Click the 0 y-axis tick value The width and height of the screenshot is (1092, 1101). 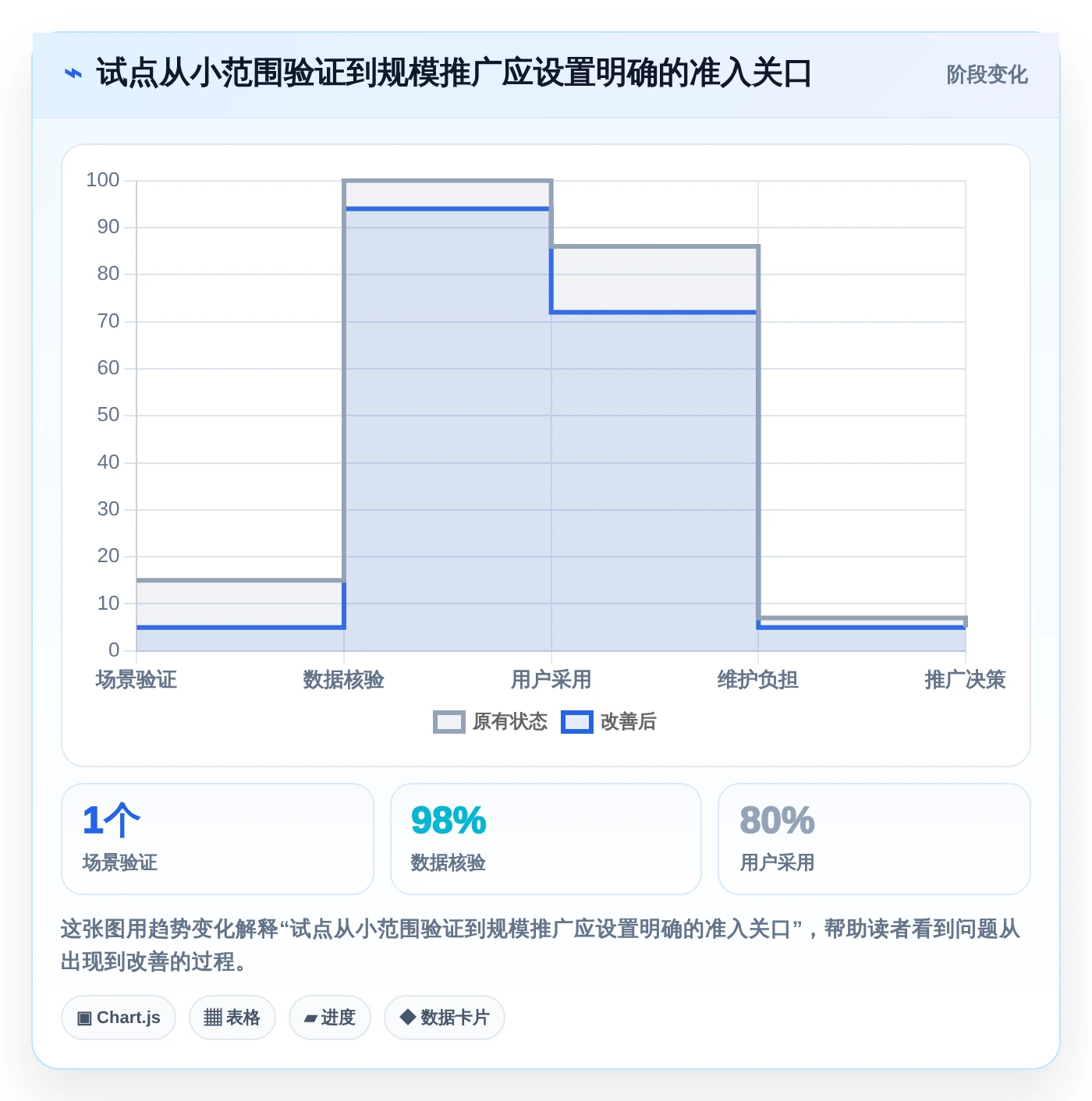pyautogui.click(x=114, y=650)
